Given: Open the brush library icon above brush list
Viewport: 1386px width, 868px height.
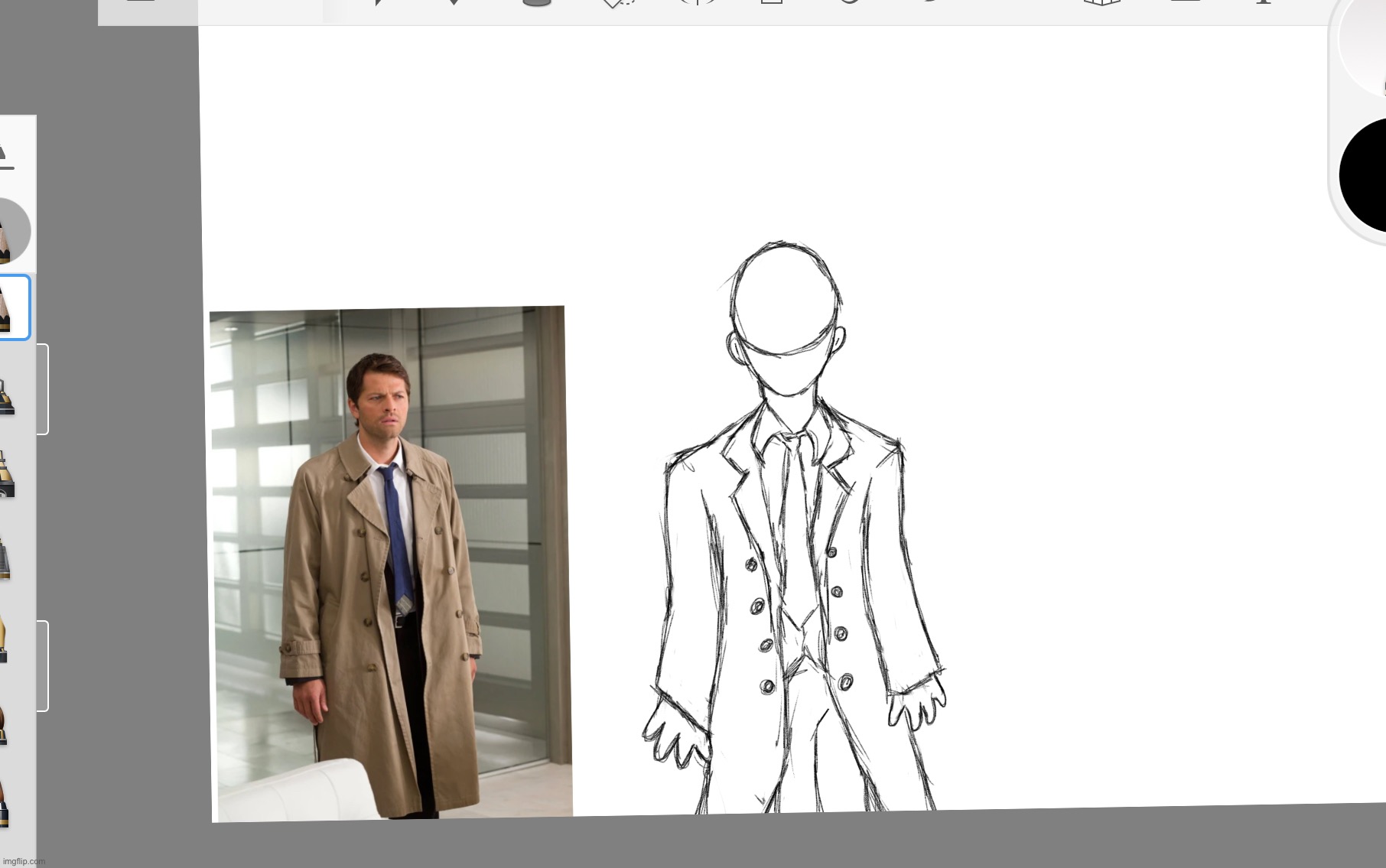Looking at the screenshot, I should click(x=6, y=156).
